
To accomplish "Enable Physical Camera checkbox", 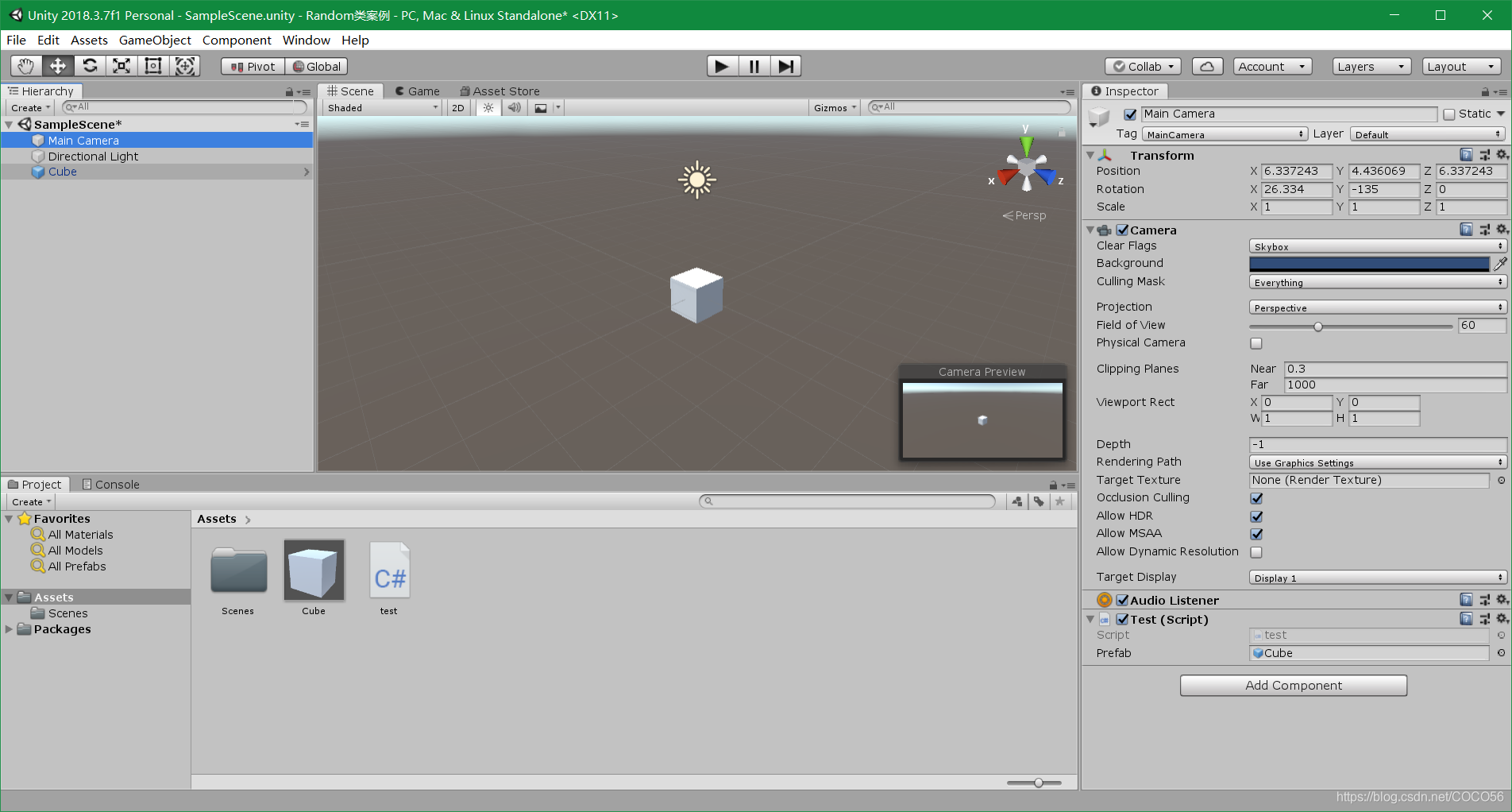I will tap(1256, 343).
